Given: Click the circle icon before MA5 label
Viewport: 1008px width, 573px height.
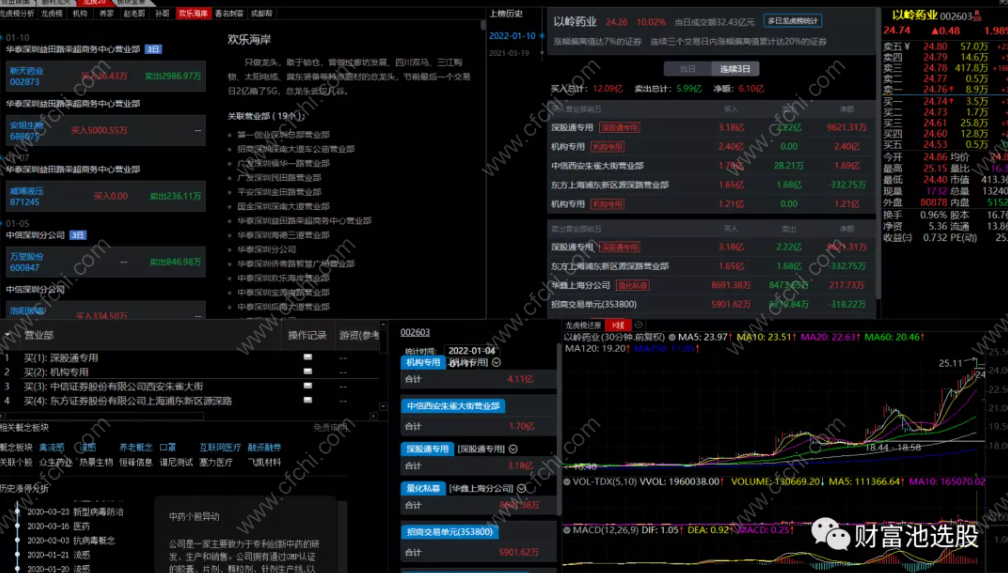Looking at the screenshot, I should pyautogui.click(x=672, y=337).
